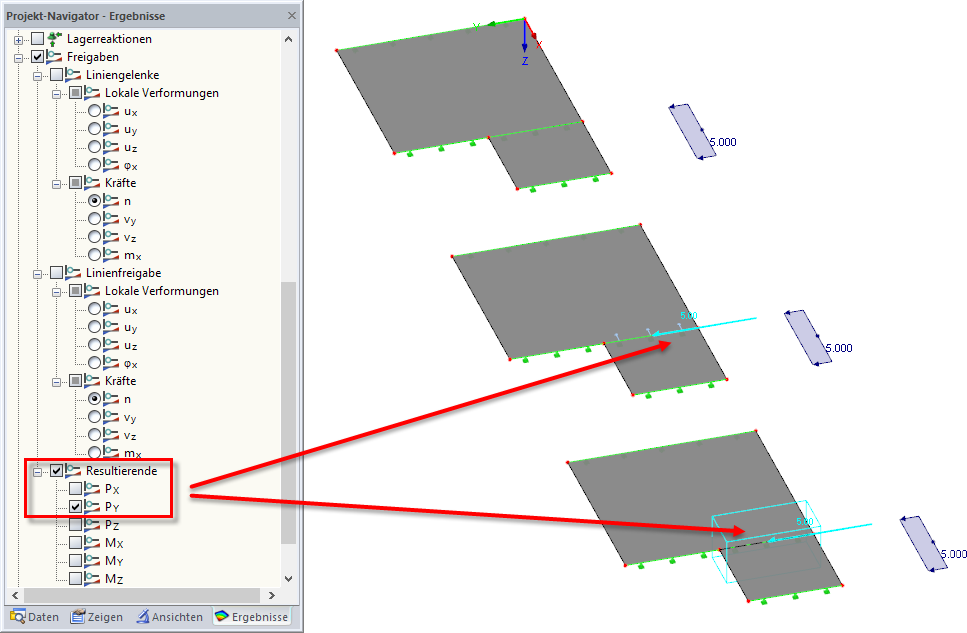Screen dimensions: 967x633
Task: Select vz radio under Liniengelenke Kräfte
Action: point(94,237)
